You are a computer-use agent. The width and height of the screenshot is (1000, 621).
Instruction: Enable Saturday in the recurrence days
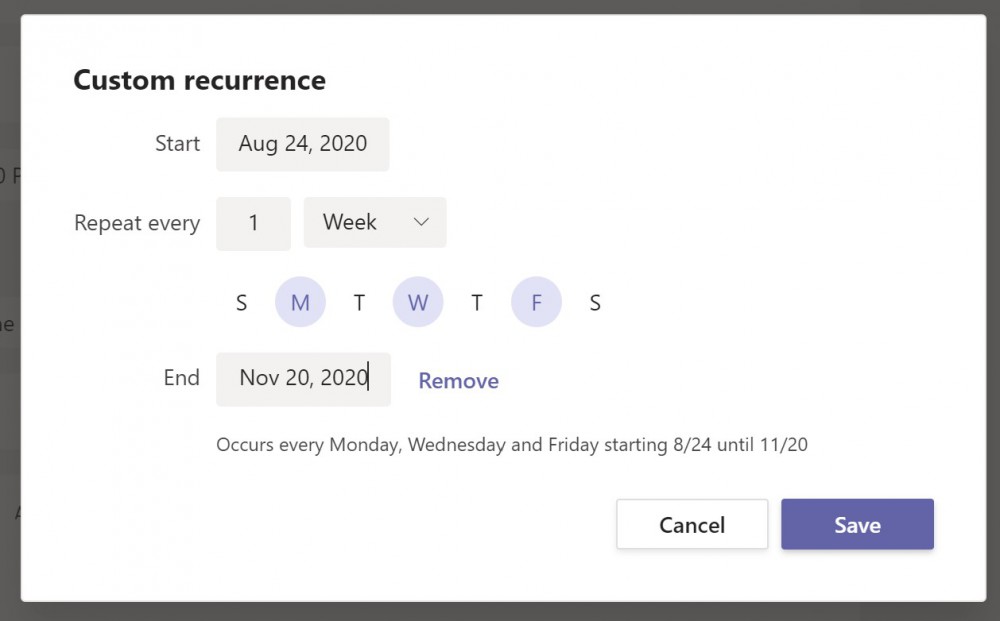point(595,301)
